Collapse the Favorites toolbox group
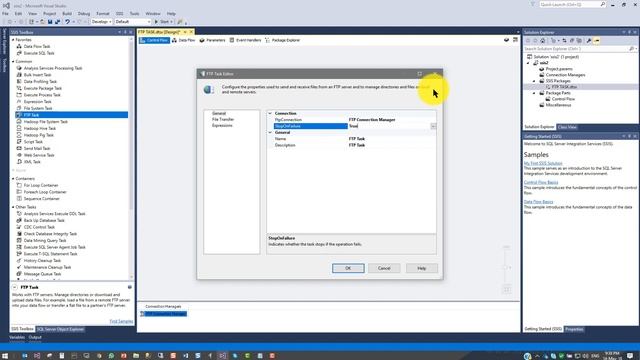The width and height of the screenshot is (640, 360). click(x=13, y=40)
